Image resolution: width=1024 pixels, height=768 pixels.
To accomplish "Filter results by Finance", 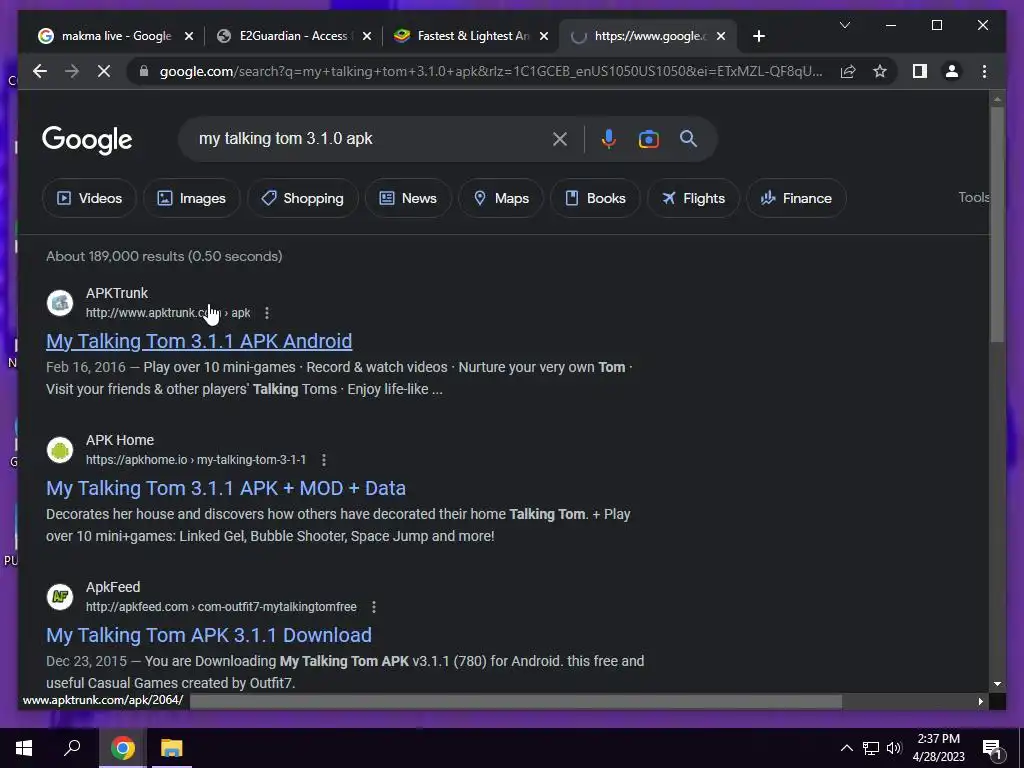I will pos(796,198).
